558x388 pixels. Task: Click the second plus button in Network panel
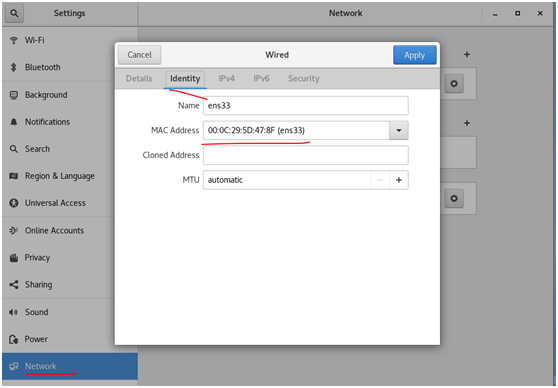pyautogui.click(x=467, y=123)
